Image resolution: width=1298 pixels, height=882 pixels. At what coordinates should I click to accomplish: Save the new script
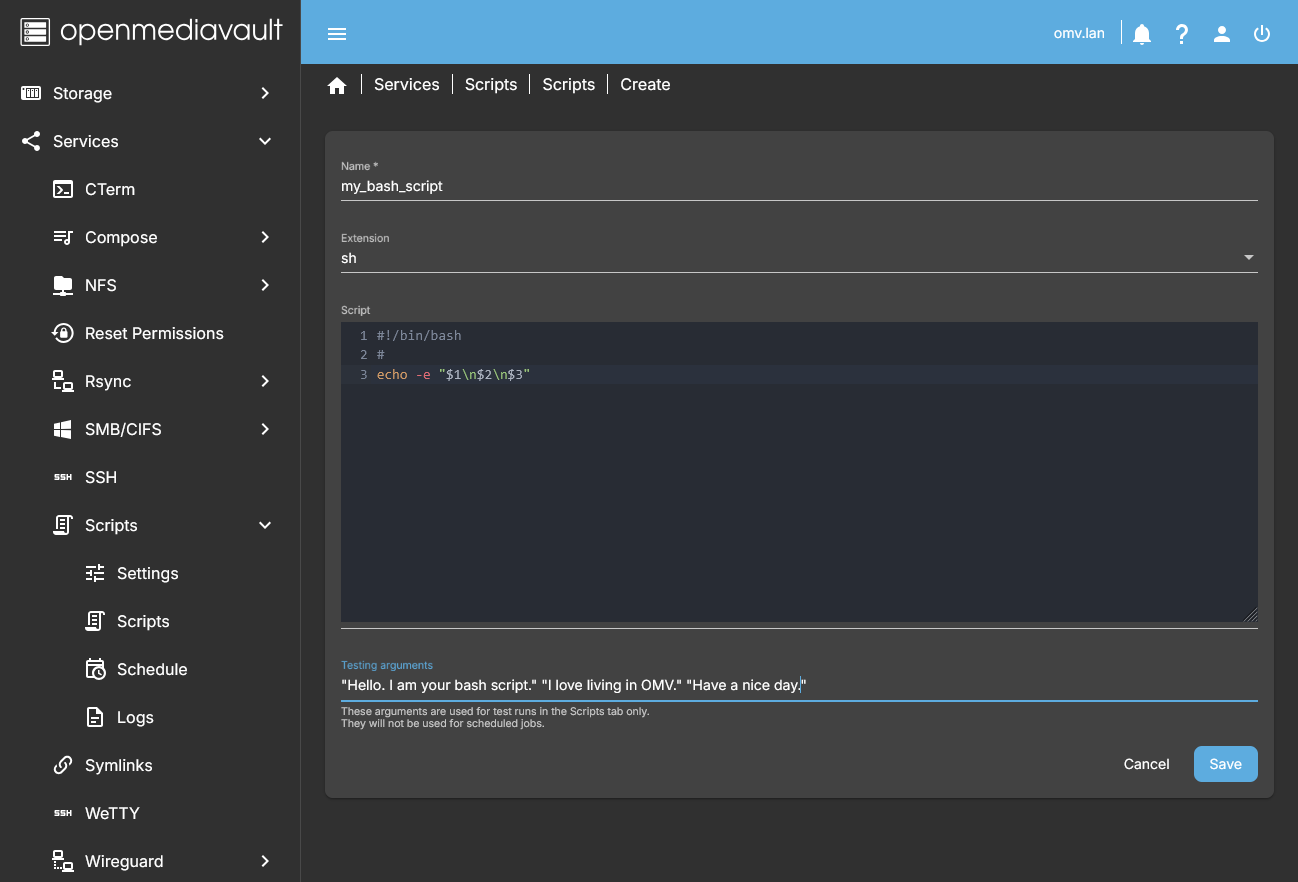click(1225, 764)
